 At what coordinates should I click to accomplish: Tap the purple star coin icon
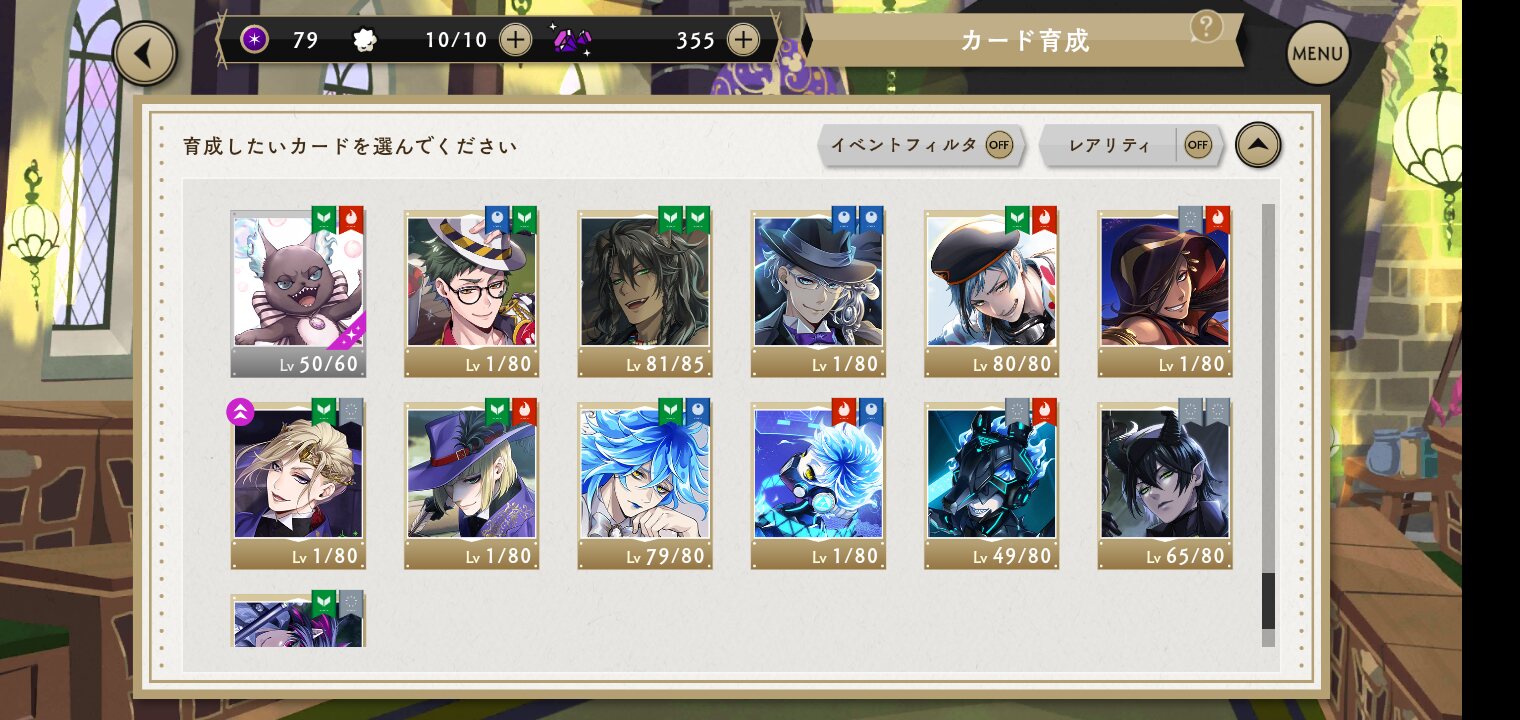coord(255,40)
